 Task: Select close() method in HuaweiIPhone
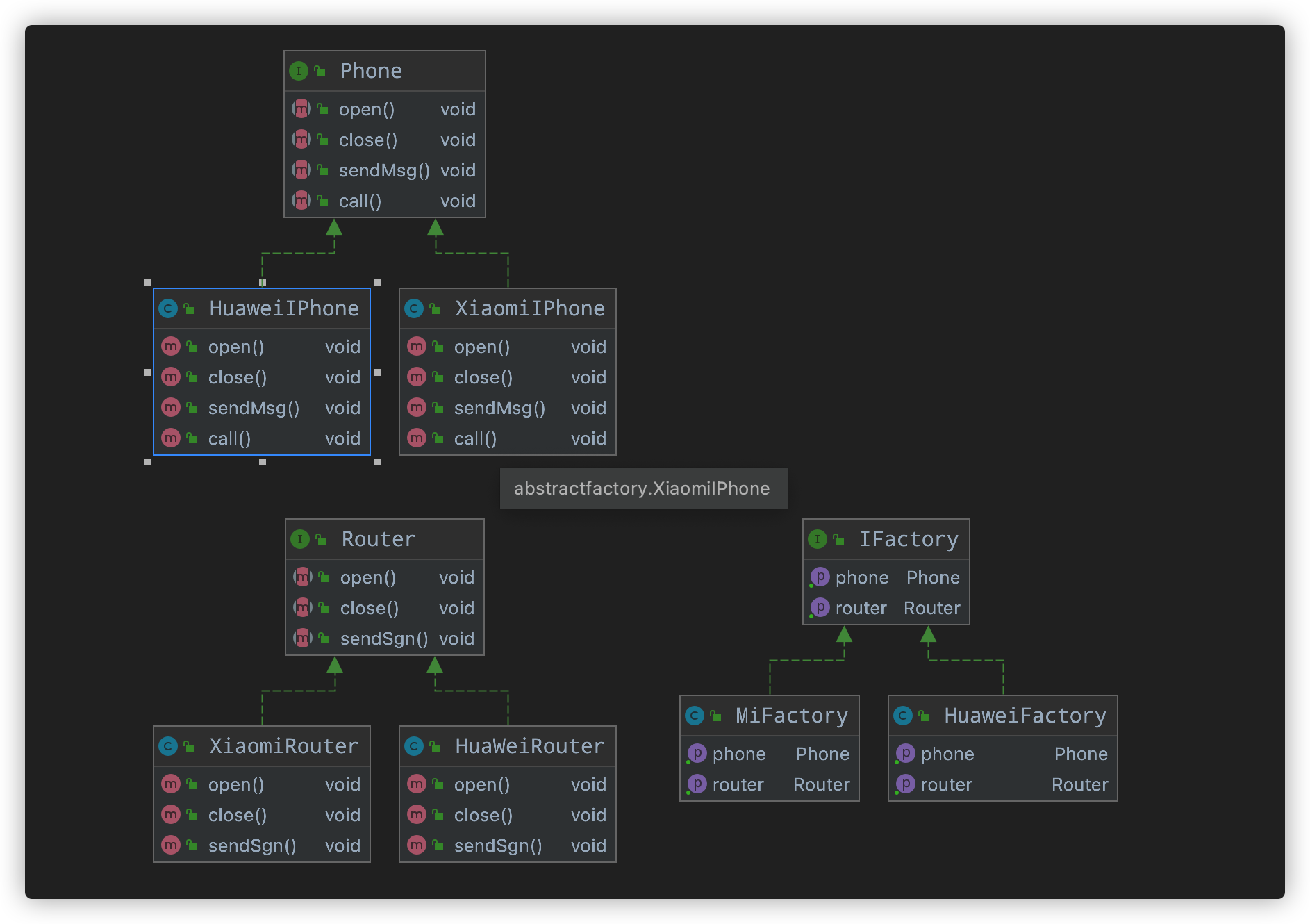[262, 377]
